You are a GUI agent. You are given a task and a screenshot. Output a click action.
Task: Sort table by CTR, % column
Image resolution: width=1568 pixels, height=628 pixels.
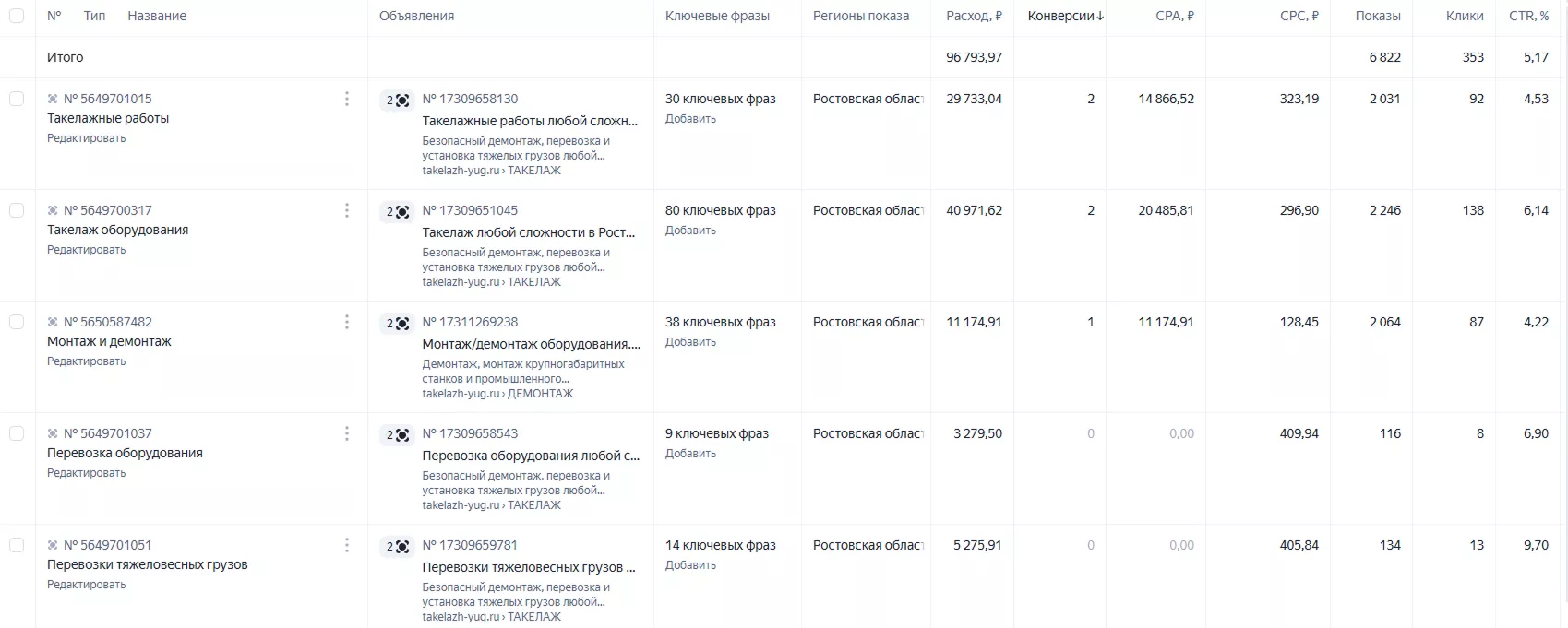tap(1528, 16)
